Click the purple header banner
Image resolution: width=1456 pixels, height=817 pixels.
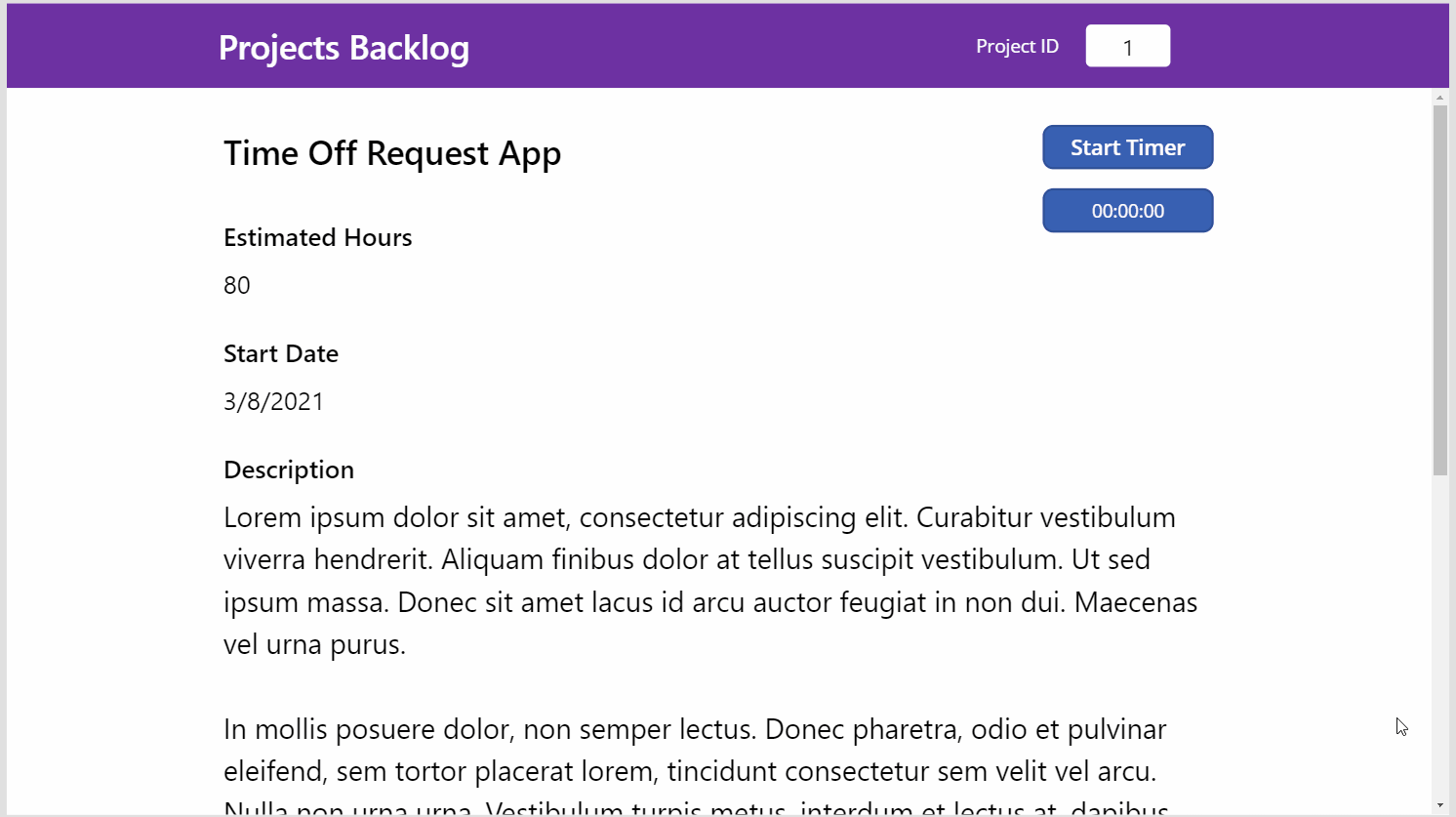(x=683, y=45)
